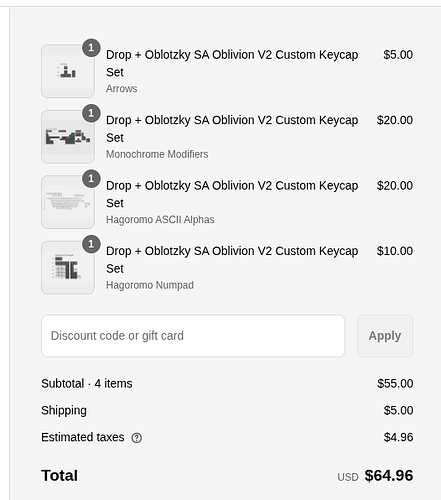The image size is (441, 500).
Task: Open the Arrows keycap set thumbnail
Action: click(x=68, y=71)
